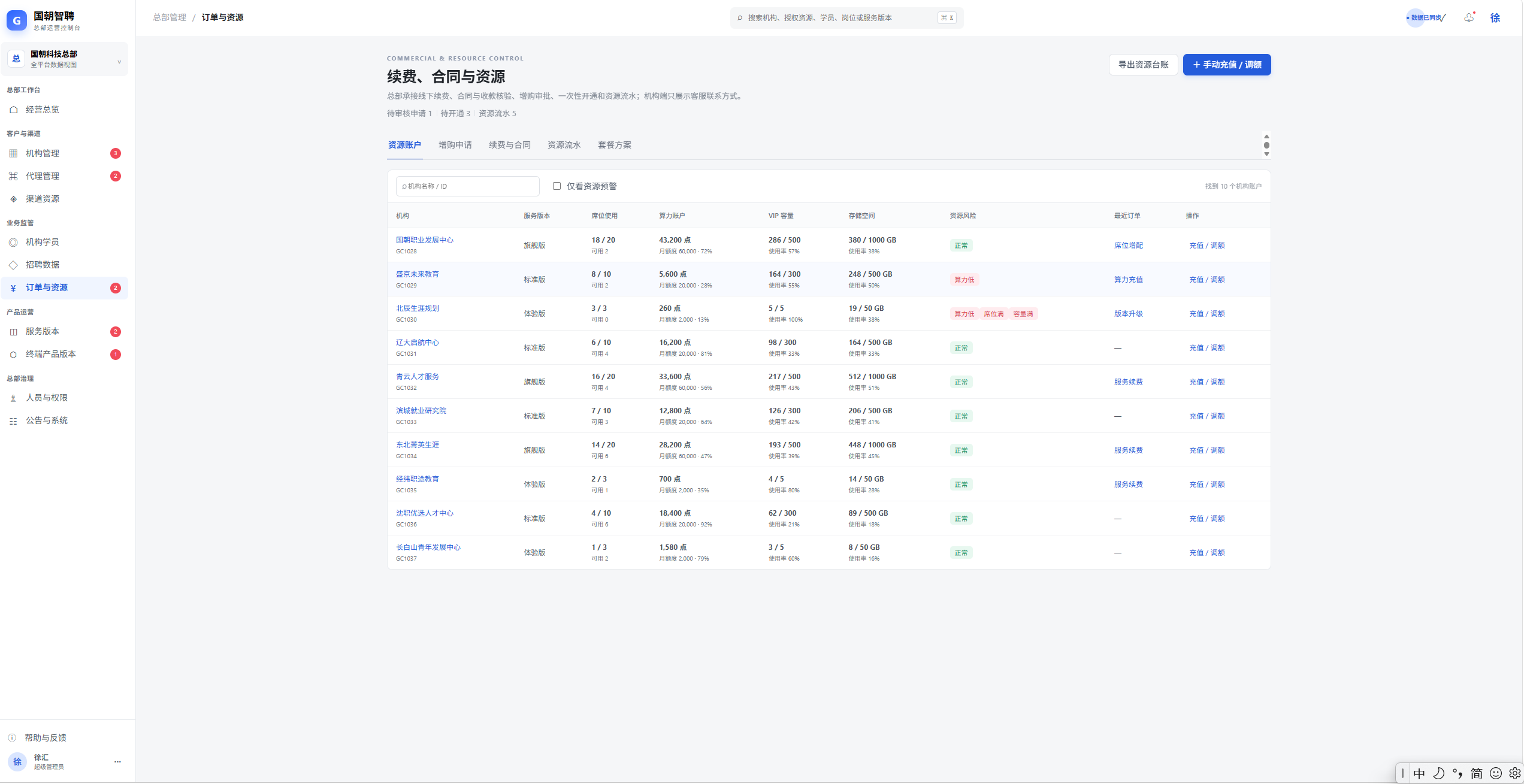This screenshot has height=784, width=1524.
Task: Open 服务版本 in the sidebar
Action: coord(64,331)
